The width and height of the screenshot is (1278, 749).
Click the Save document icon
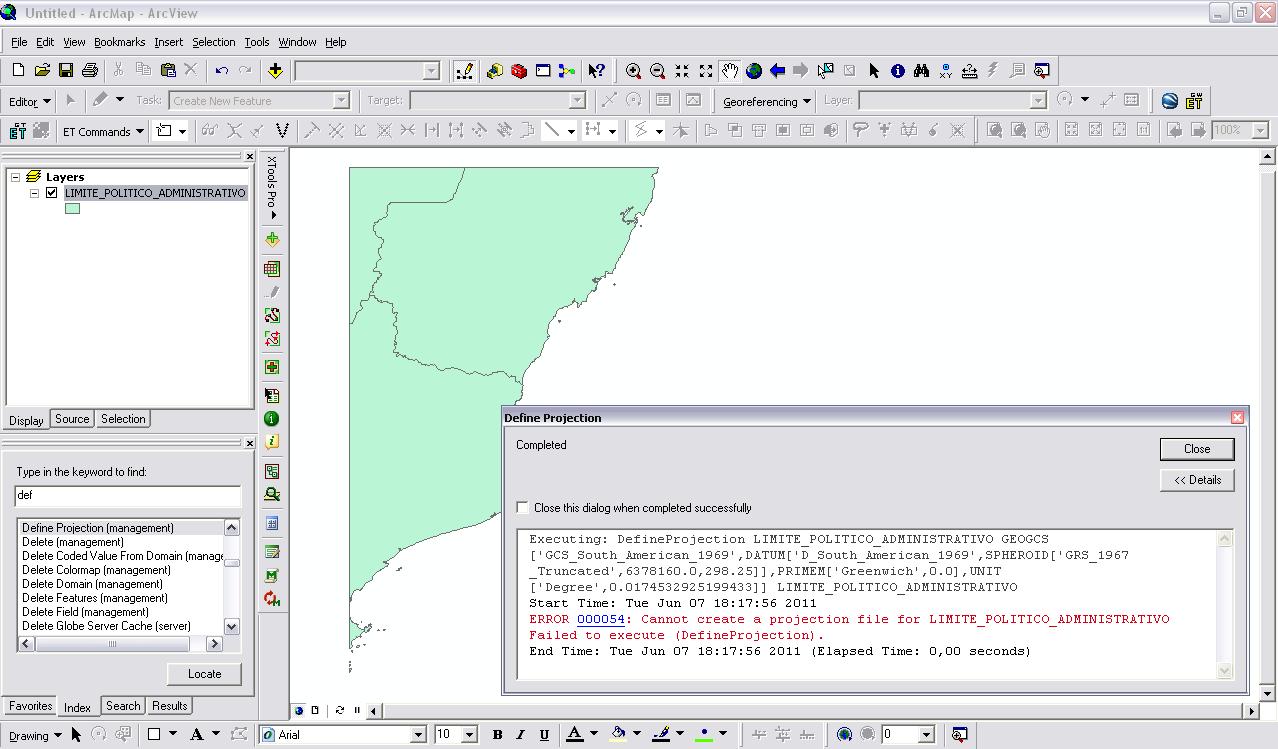pos(66,70)
